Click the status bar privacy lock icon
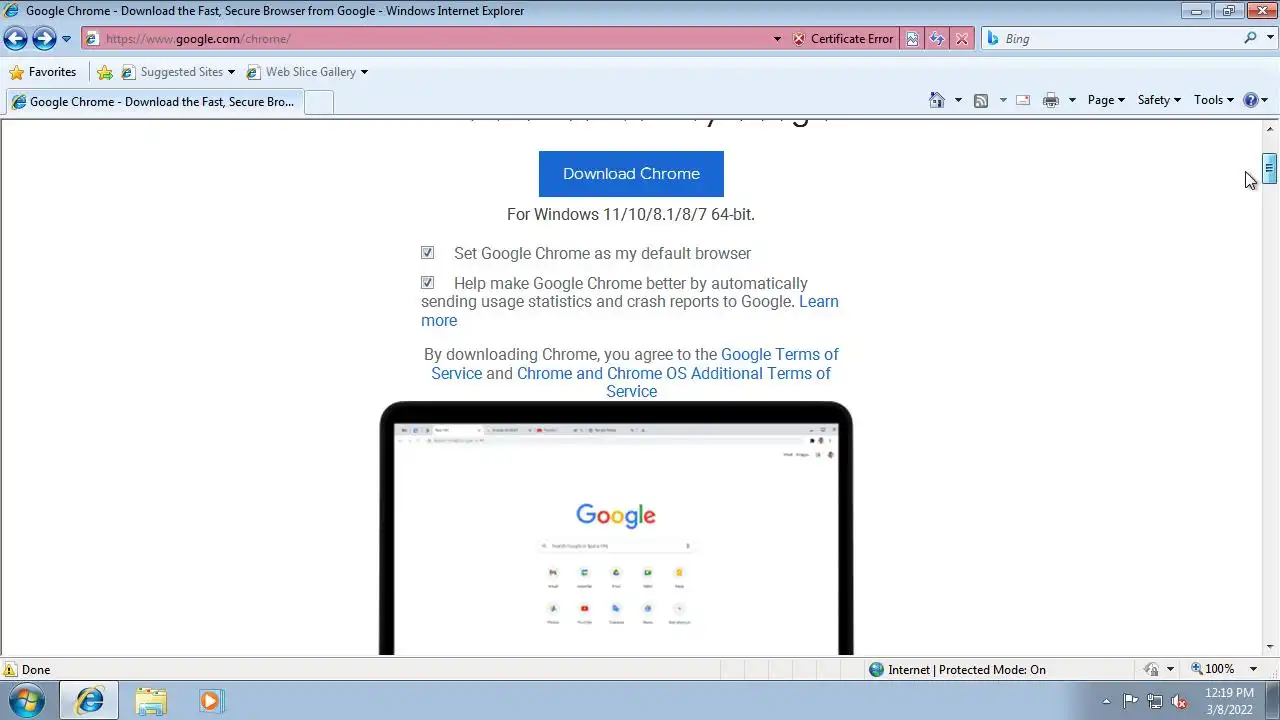Screen dimensions: 1280x720 1152,669
